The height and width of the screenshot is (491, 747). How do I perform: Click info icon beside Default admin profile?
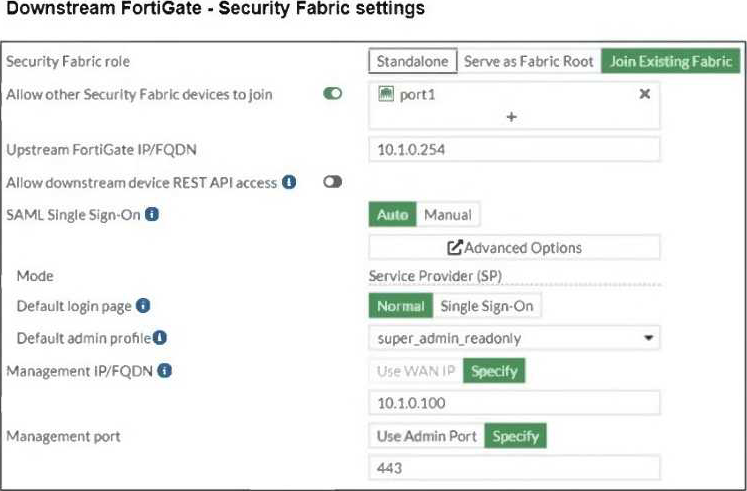point(159,338)
